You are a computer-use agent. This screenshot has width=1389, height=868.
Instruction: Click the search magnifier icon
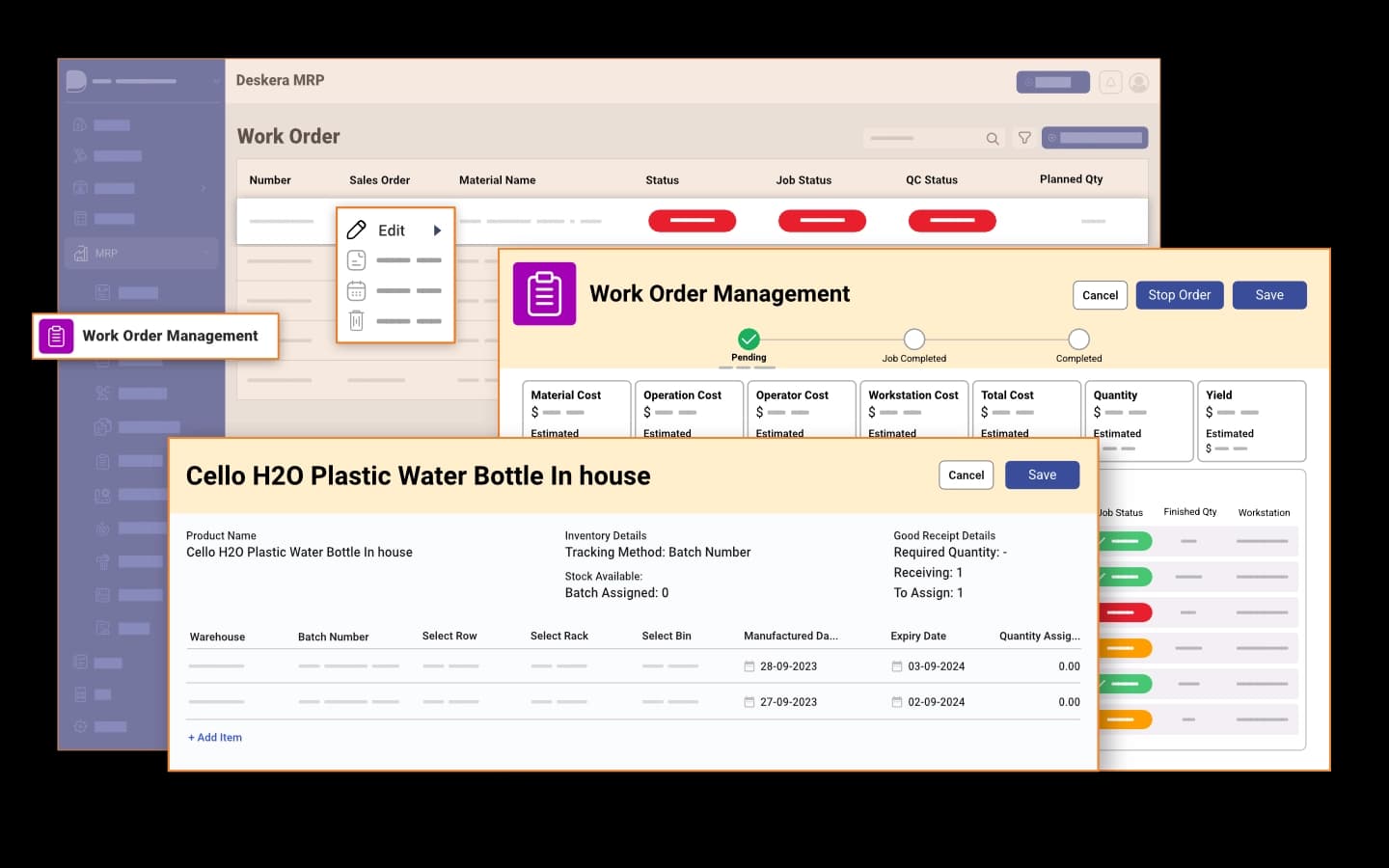(x=992, y=139)
